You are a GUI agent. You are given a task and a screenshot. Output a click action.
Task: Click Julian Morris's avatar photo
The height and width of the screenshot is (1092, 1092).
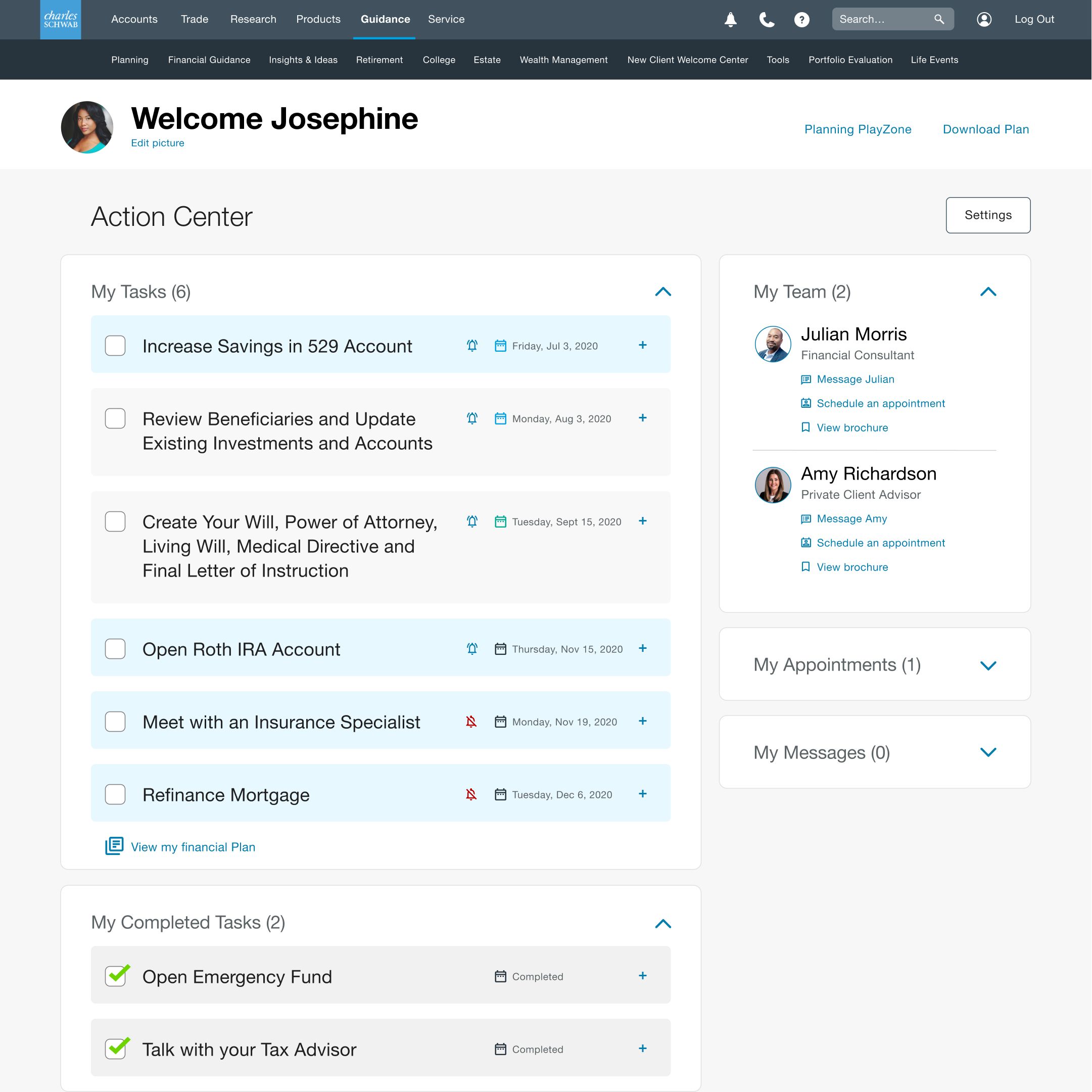pos(773,344)
